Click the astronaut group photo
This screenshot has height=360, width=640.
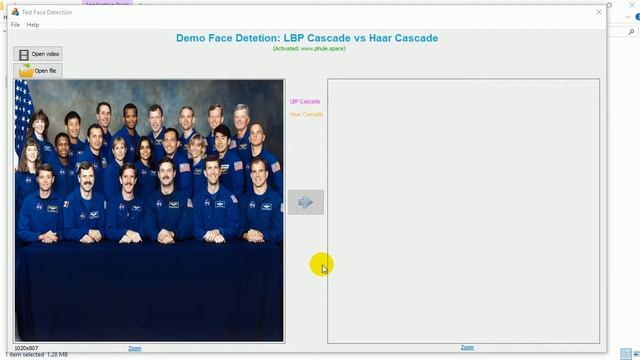coord(149,210)
